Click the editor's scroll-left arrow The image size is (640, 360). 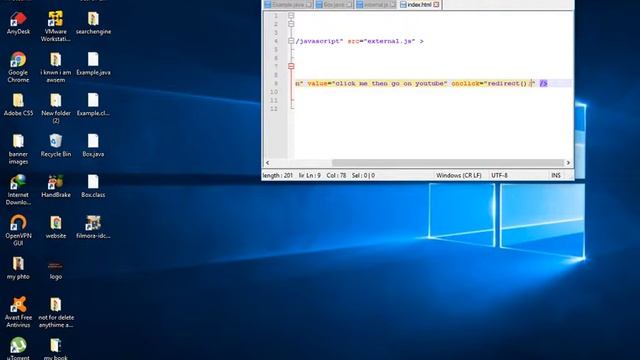[x=267, y=163]
